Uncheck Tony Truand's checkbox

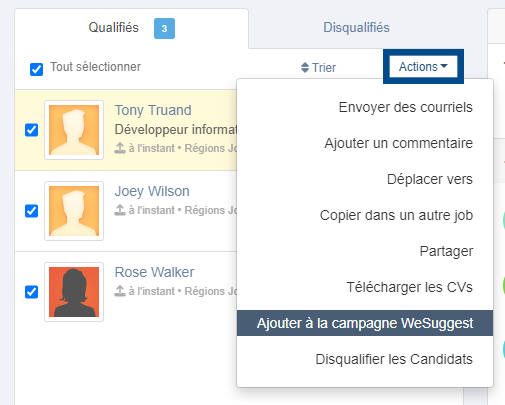(x=31, y=130)
